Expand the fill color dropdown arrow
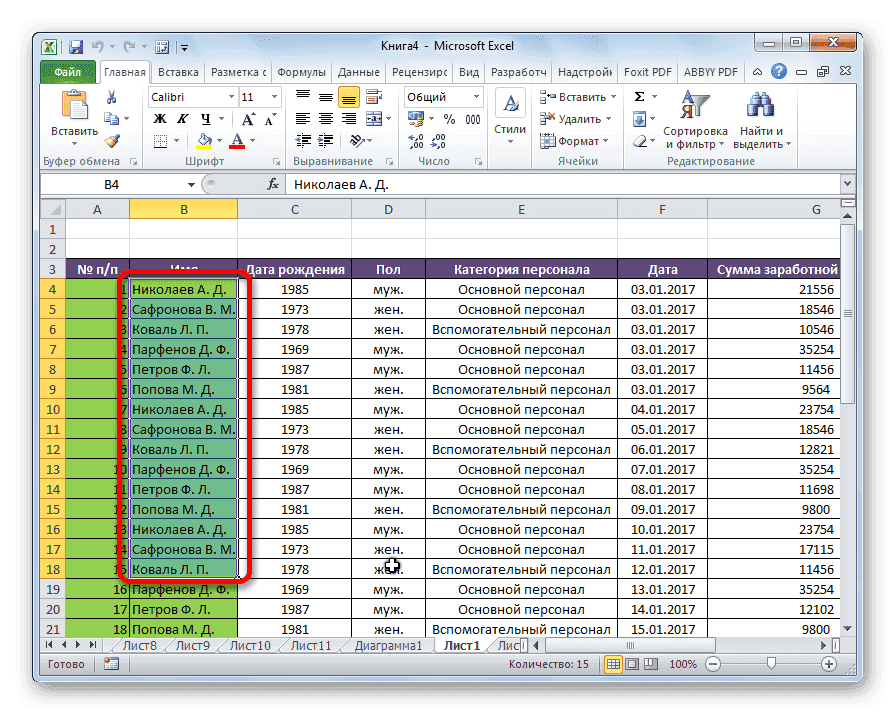This screenshot has width=896, height=715. (218, 139)
